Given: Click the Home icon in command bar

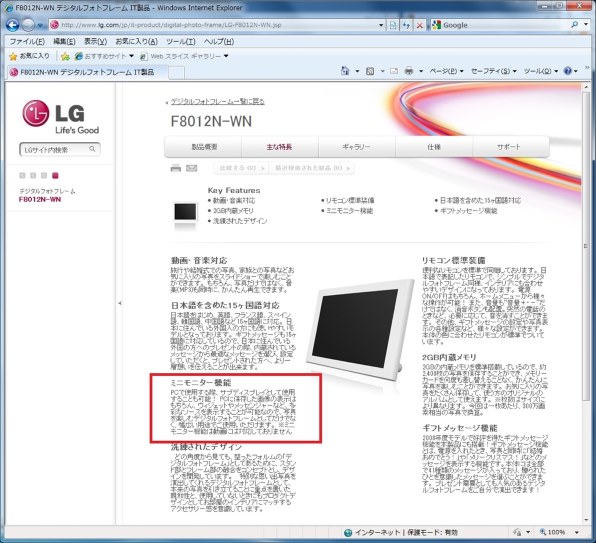Looking at the screenshot, I should tap(345, 71).
